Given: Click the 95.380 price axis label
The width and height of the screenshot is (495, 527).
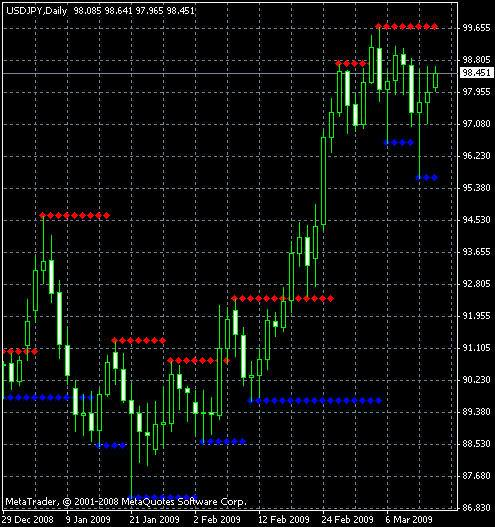Looking at the screenshot, I should [x=477, y=188].
